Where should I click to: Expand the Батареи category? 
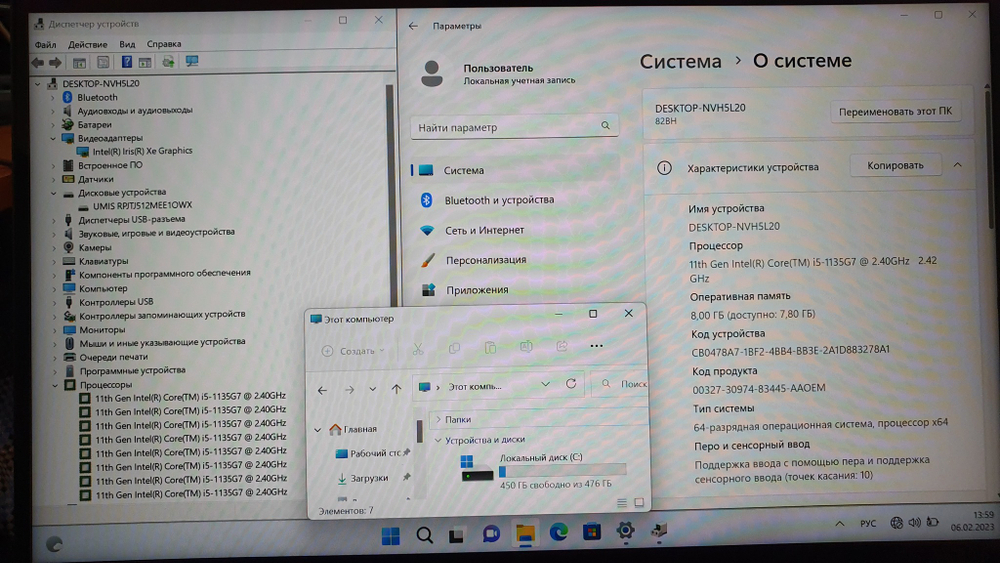53,125
